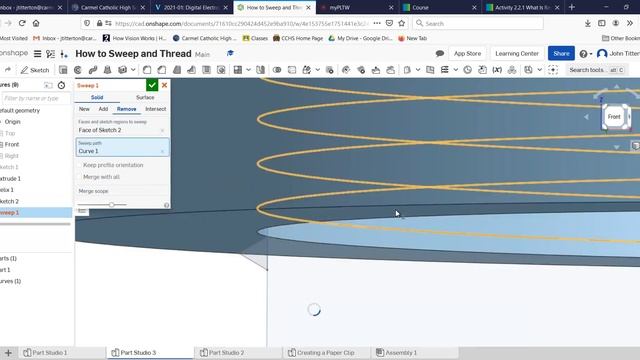The height and width of the screenshot is (360, 640).
Task: Click the redo arrow icon
Action: pos(7,70)
